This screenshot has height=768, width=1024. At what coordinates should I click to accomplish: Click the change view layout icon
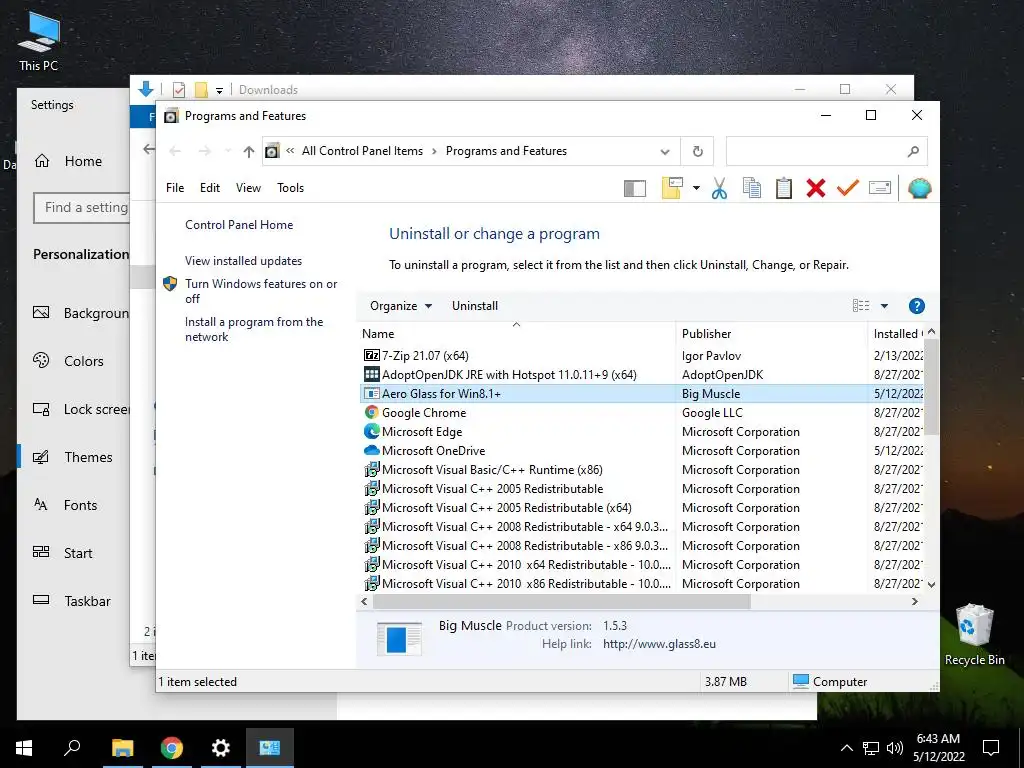point(861,306)
